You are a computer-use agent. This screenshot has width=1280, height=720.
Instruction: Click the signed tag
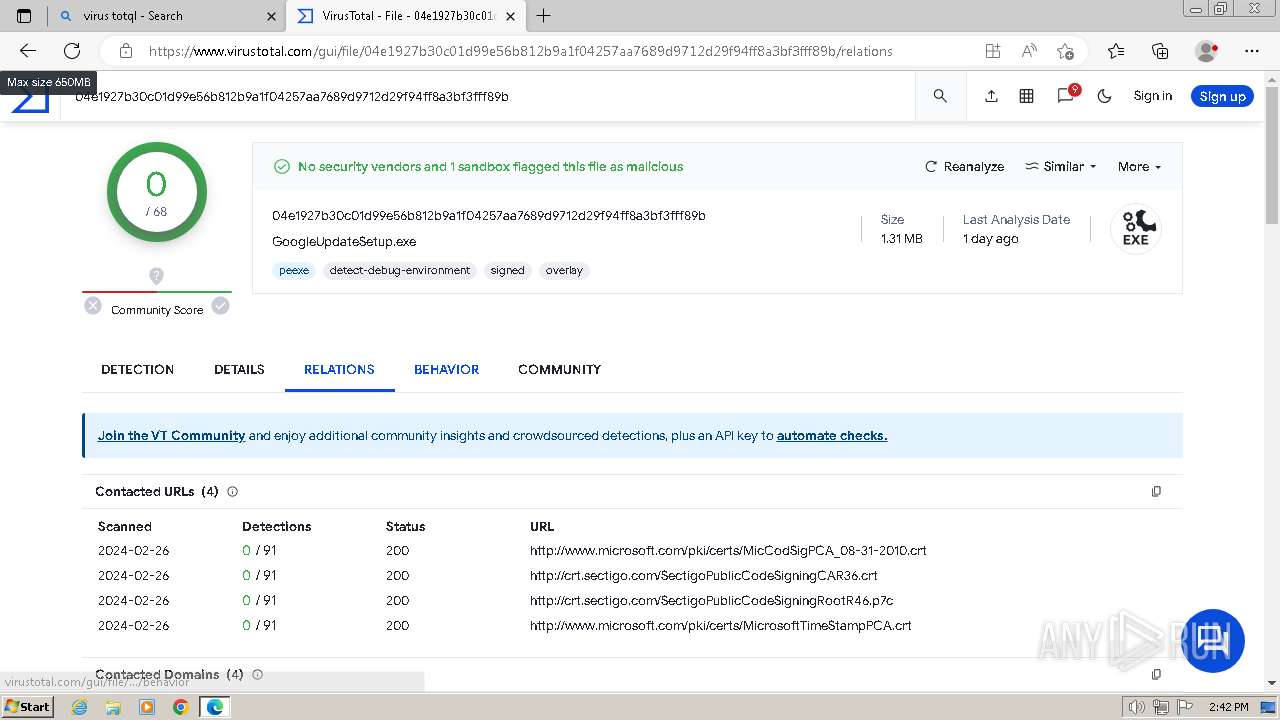[507, 270]
